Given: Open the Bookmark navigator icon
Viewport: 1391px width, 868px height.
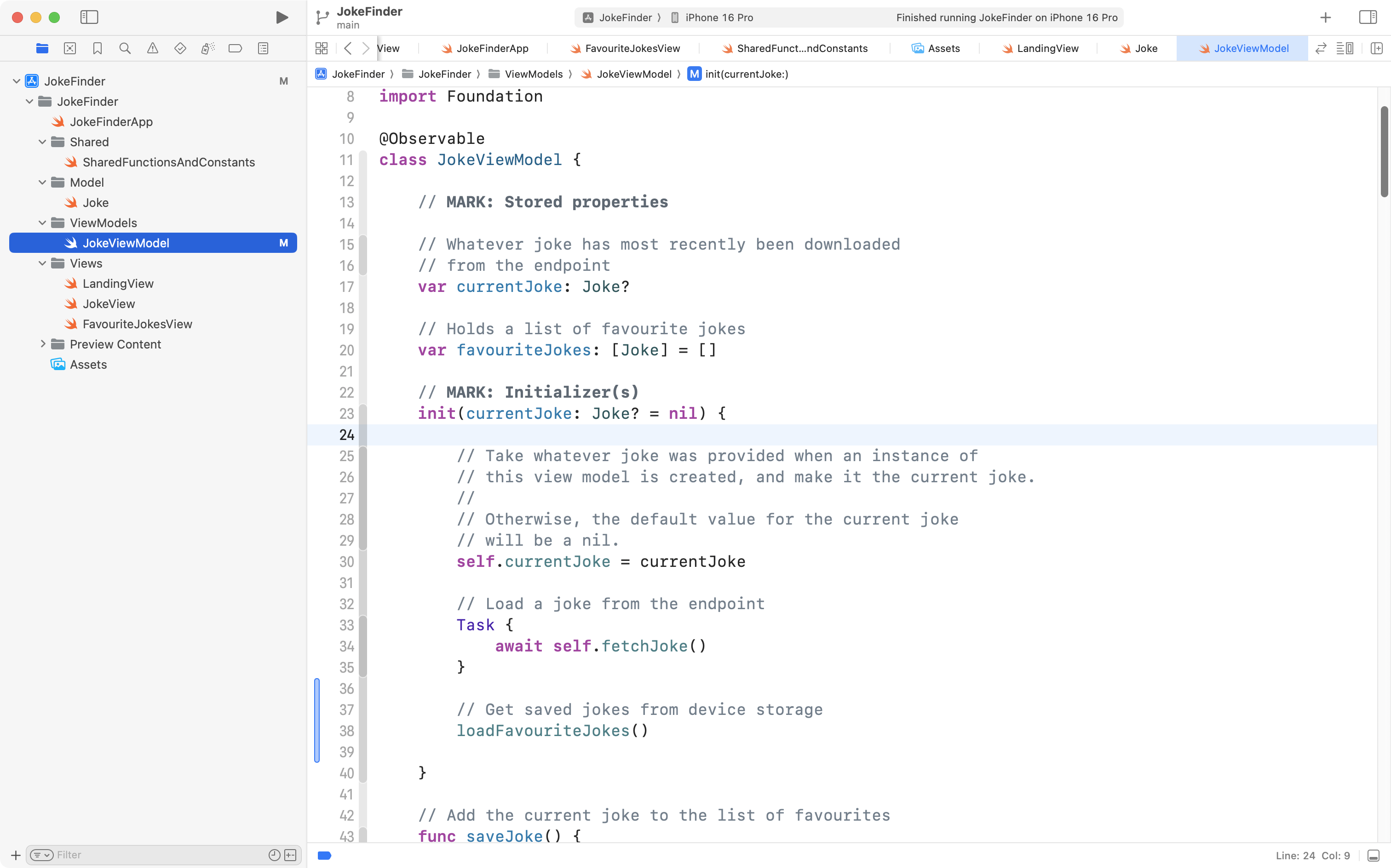Looking at the screenshot, I should [x=97, y=48].
